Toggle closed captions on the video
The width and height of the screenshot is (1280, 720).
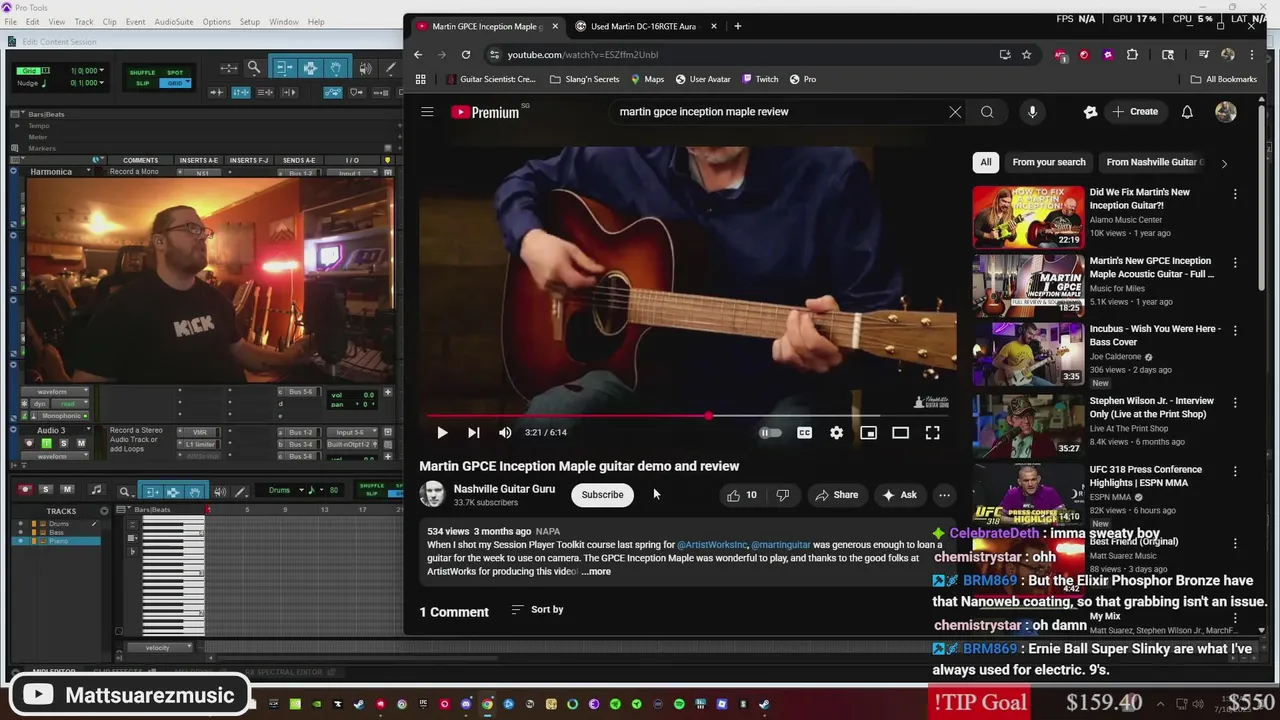804,433
